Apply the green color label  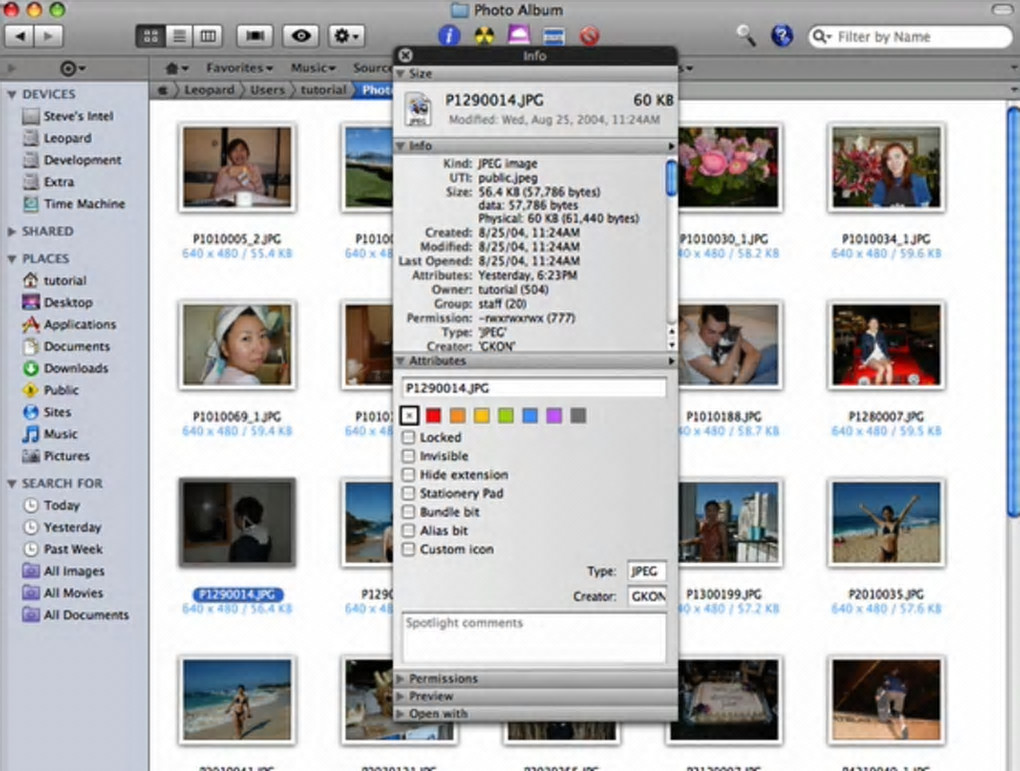(505, 415)
